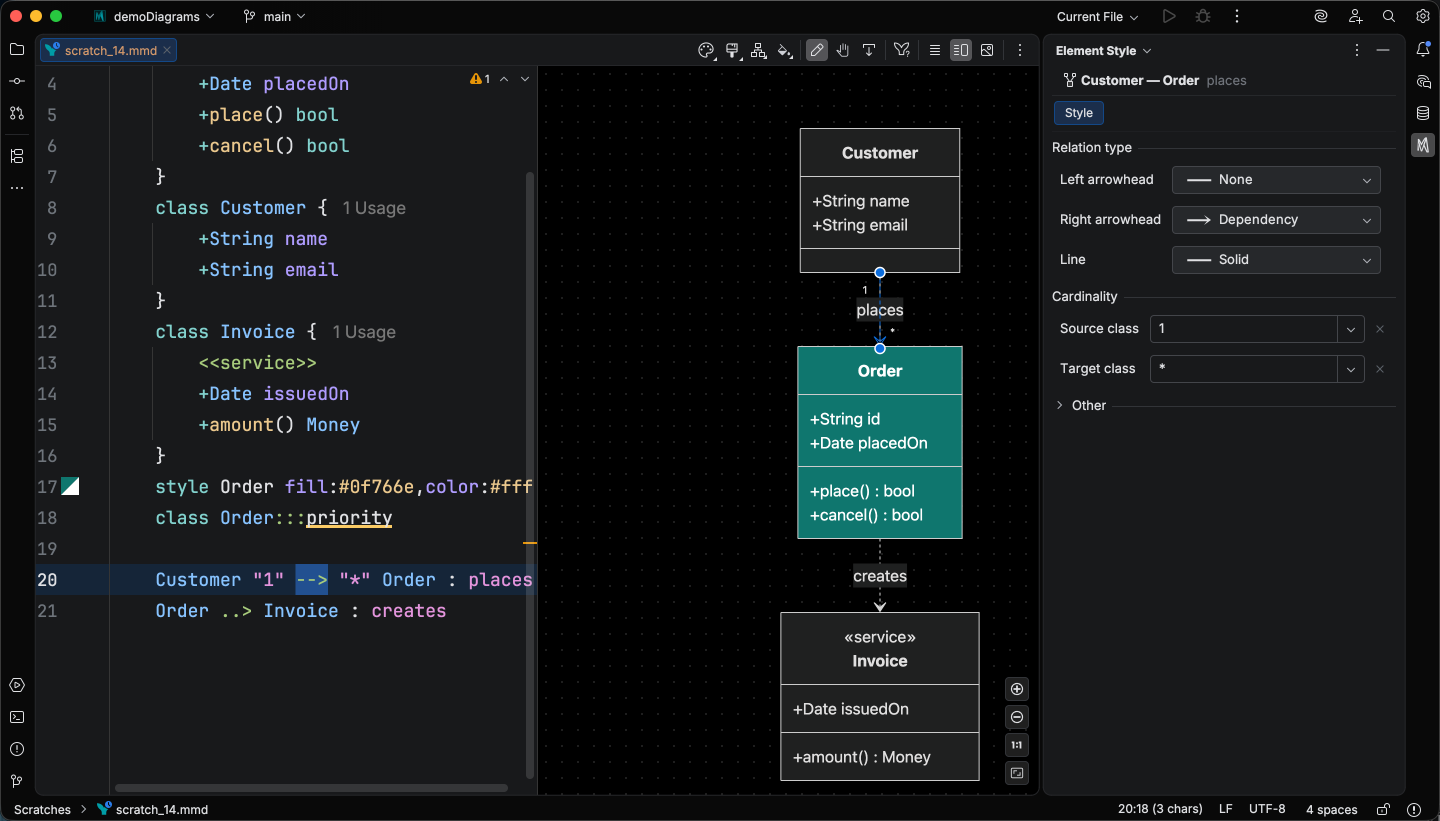Click the paint bucket fill icon
The height and width of the screenshot is (821, 1440).
785,50
